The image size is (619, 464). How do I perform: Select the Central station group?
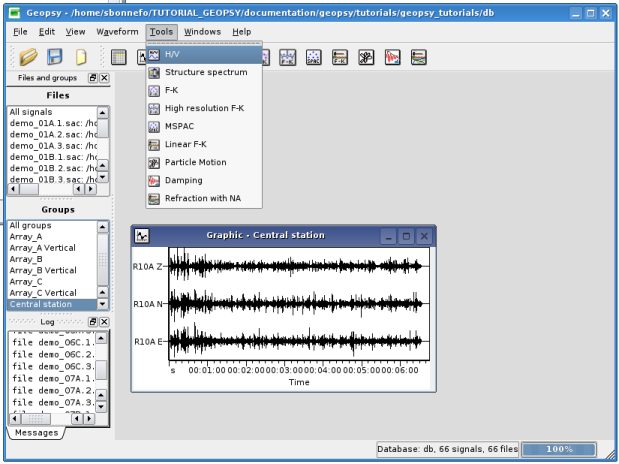coord(53,304)
